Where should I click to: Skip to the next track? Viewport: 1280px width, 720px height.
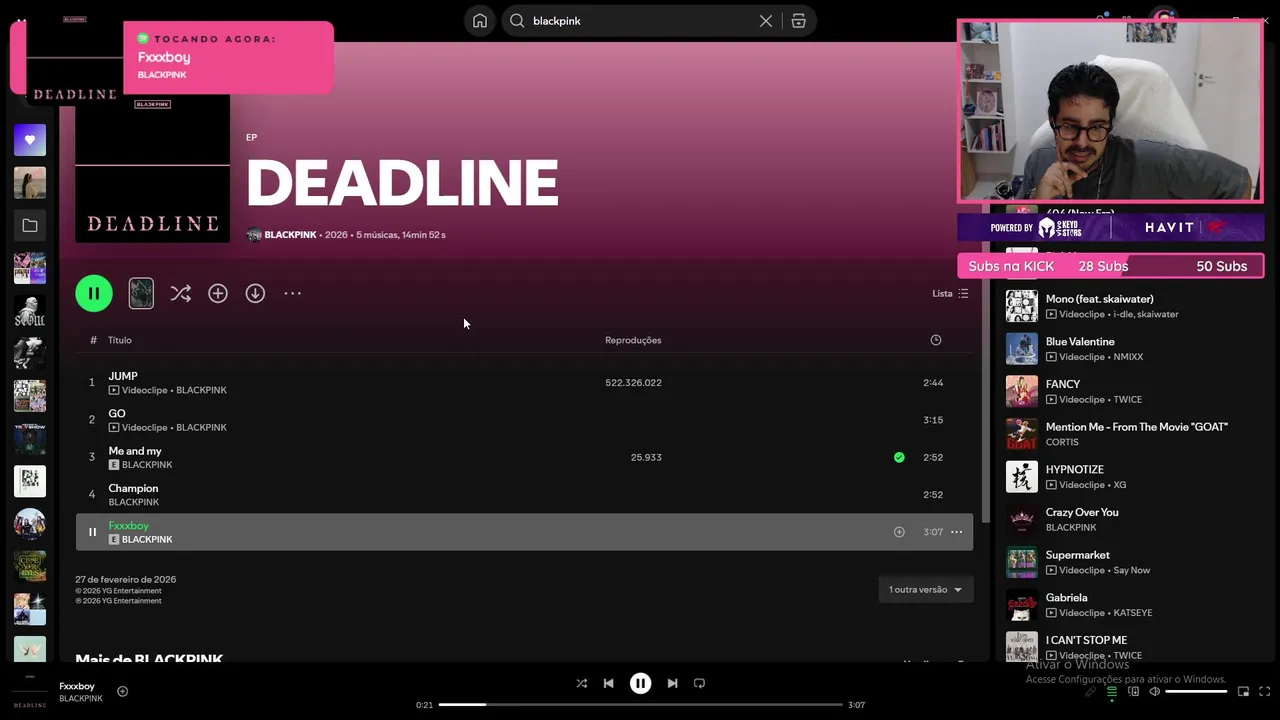click(672, 683)
